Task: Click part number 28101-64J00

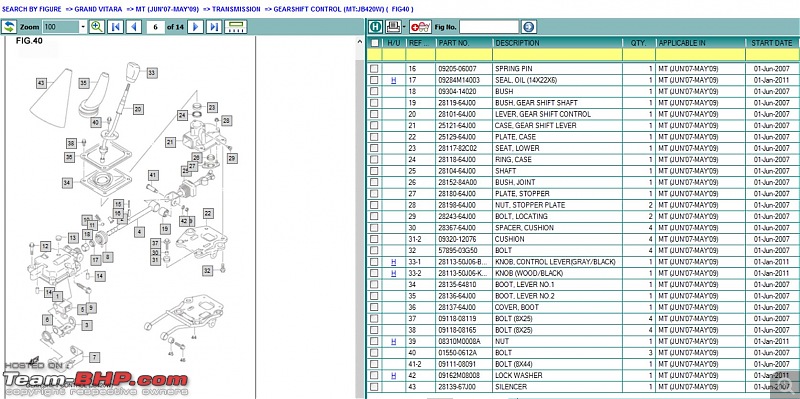Action: (x=458, y=114)
